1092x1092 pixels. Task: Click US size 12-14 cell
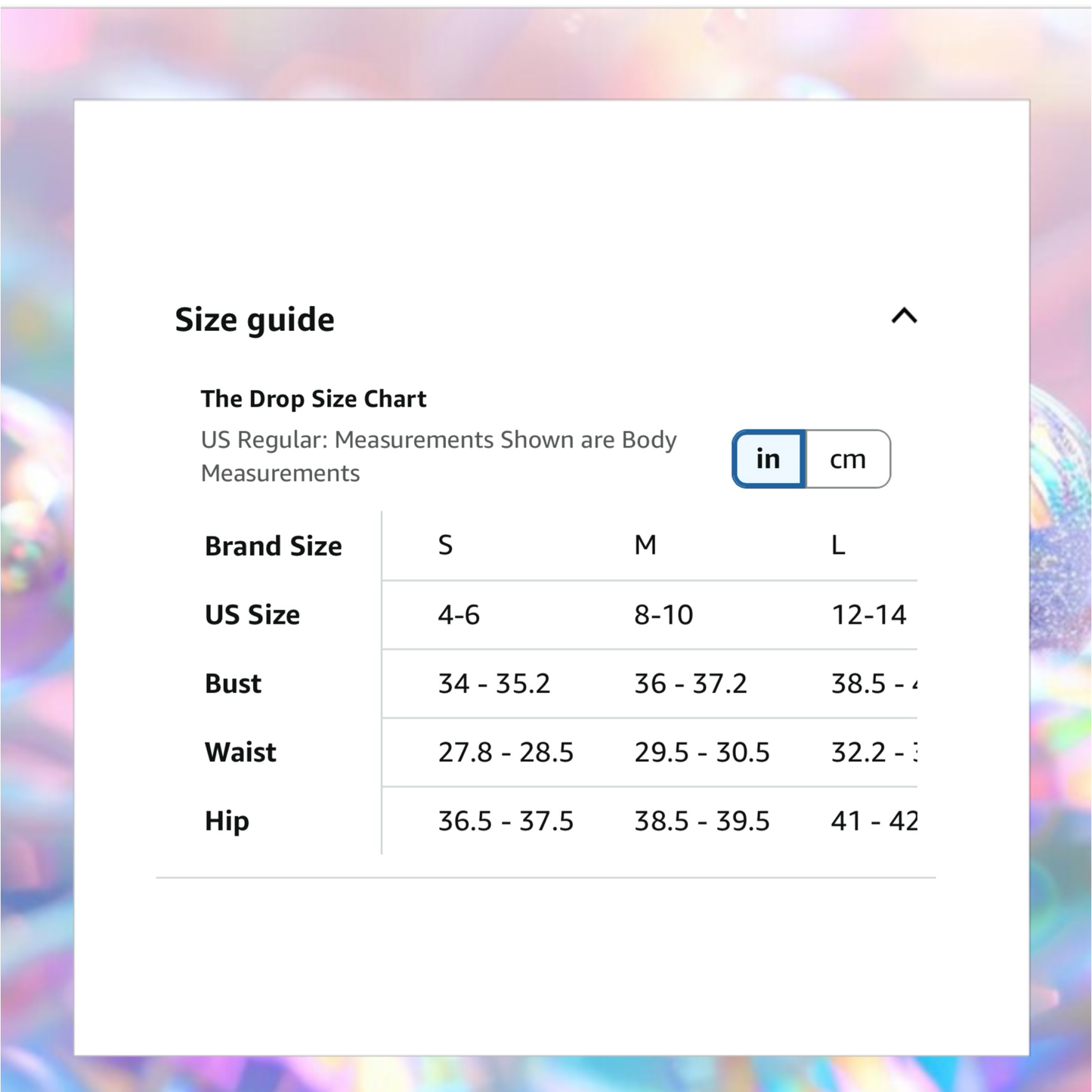869,614
